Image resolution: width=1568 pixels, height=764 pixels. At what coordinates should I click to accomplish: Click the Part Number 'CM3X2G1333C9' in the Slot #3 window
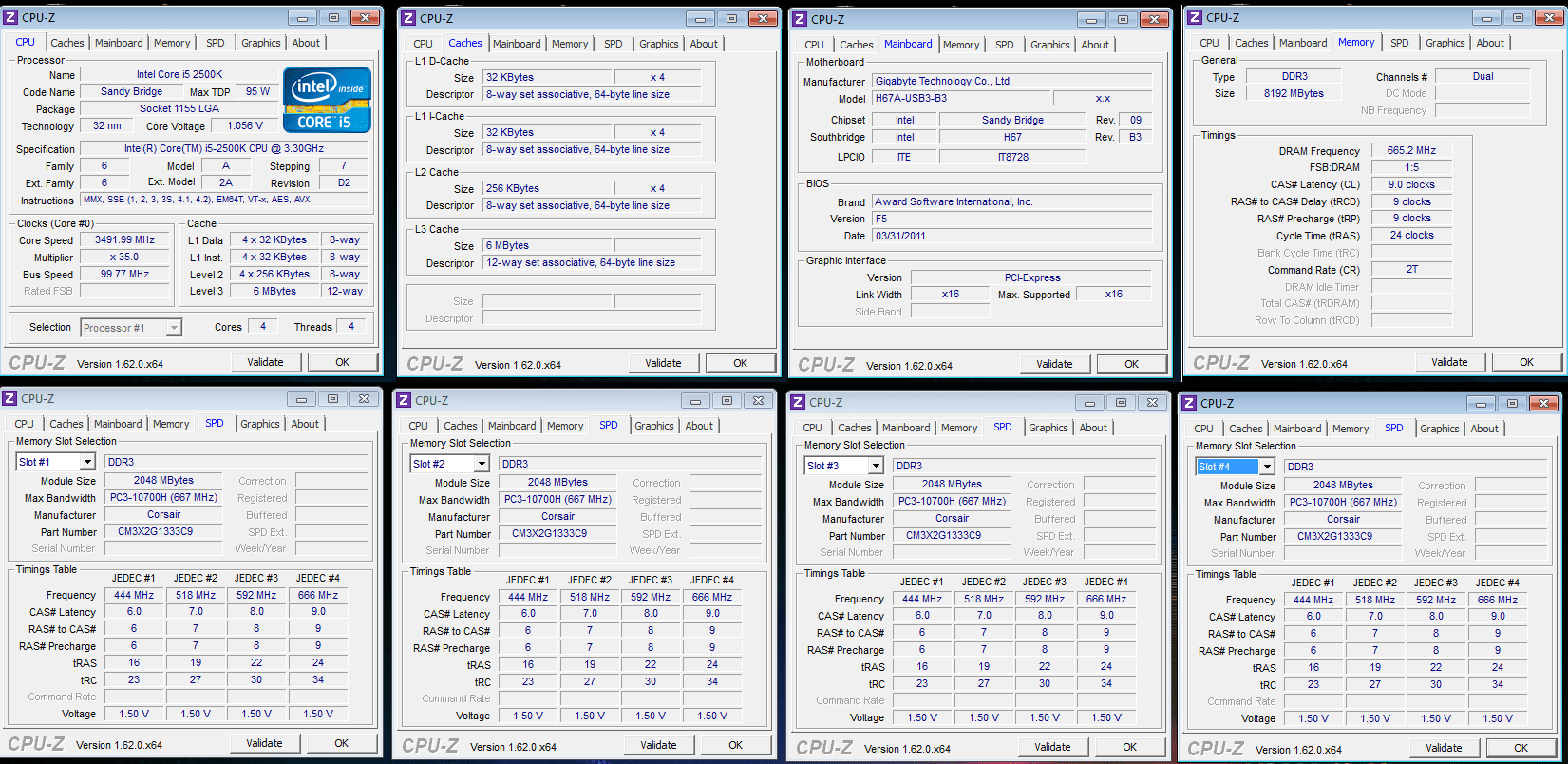pyautogui.click(x=952, y=535)
